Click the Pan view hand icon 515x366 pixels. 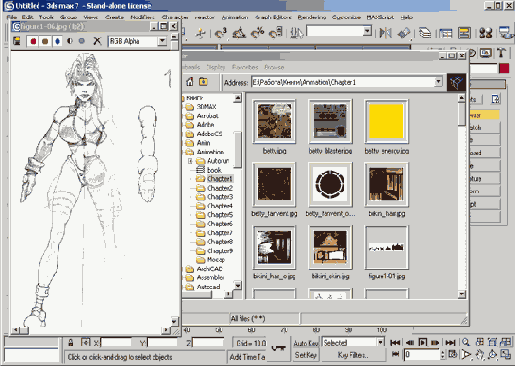tap(479, 355)
